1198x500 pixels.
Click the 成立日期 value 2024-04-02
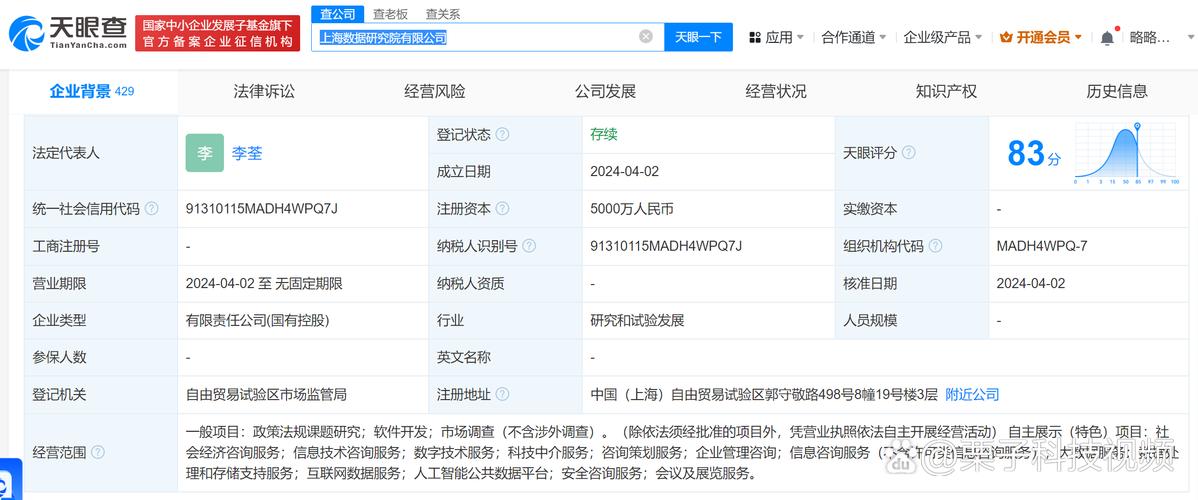(x=624, y=172)
